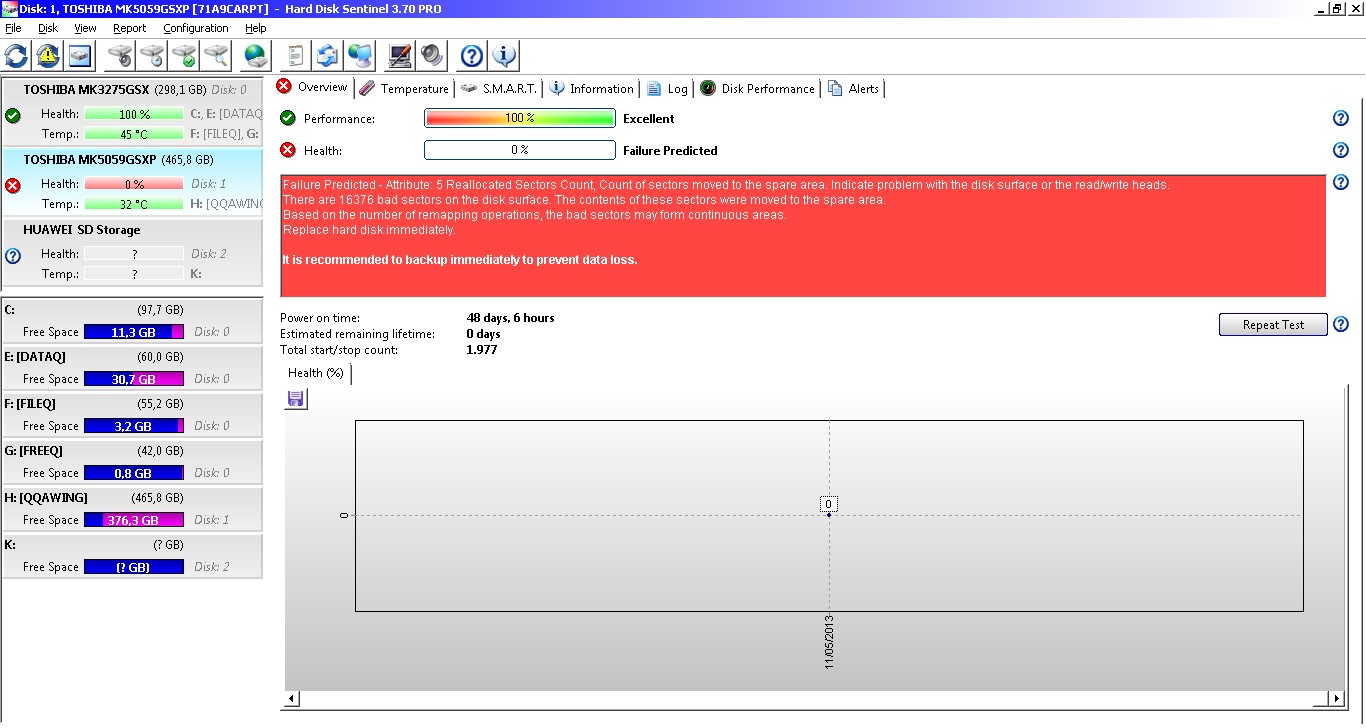Click the 11/05/2013 date label on chart

829,642
